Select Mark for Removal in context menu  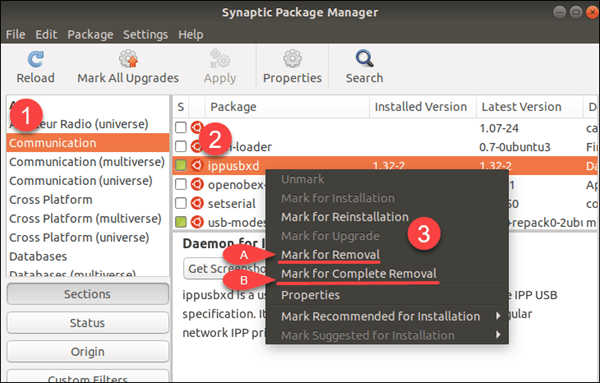coord(330,255)
